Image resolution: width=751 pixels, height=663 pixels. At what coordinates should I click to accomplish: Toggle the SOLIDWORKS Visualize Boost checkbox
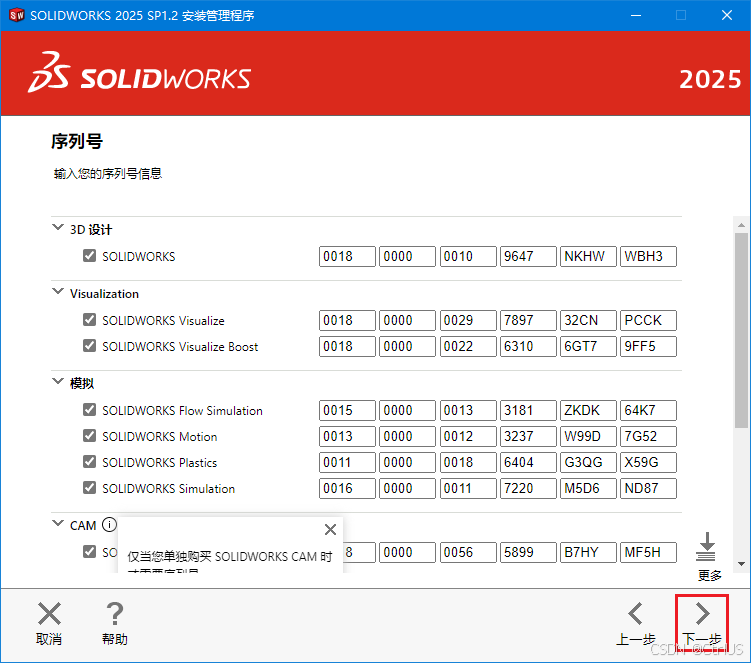pos(90,345)
